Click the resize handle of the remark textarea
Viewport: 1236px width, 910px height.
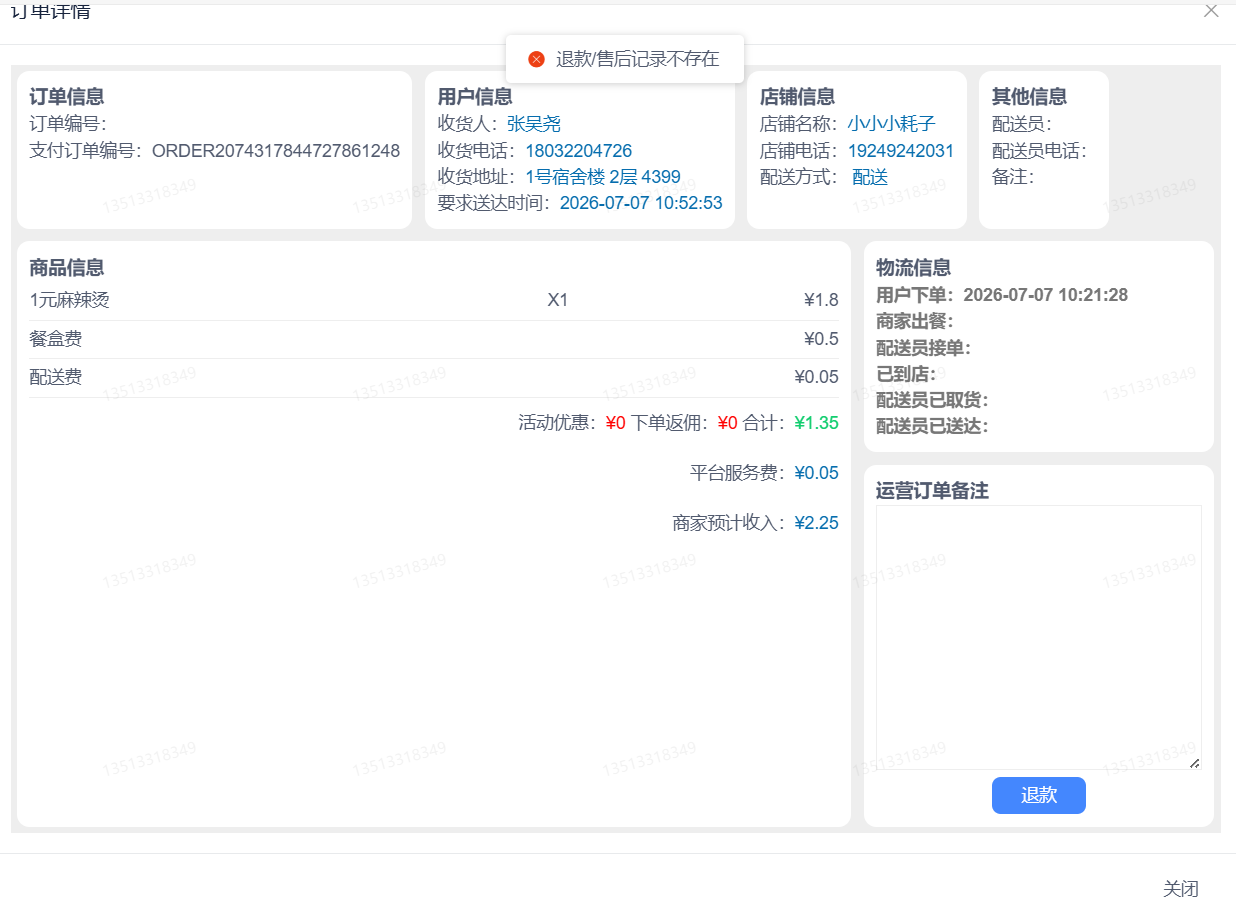pyautogui.click(x=1194, y=763)
